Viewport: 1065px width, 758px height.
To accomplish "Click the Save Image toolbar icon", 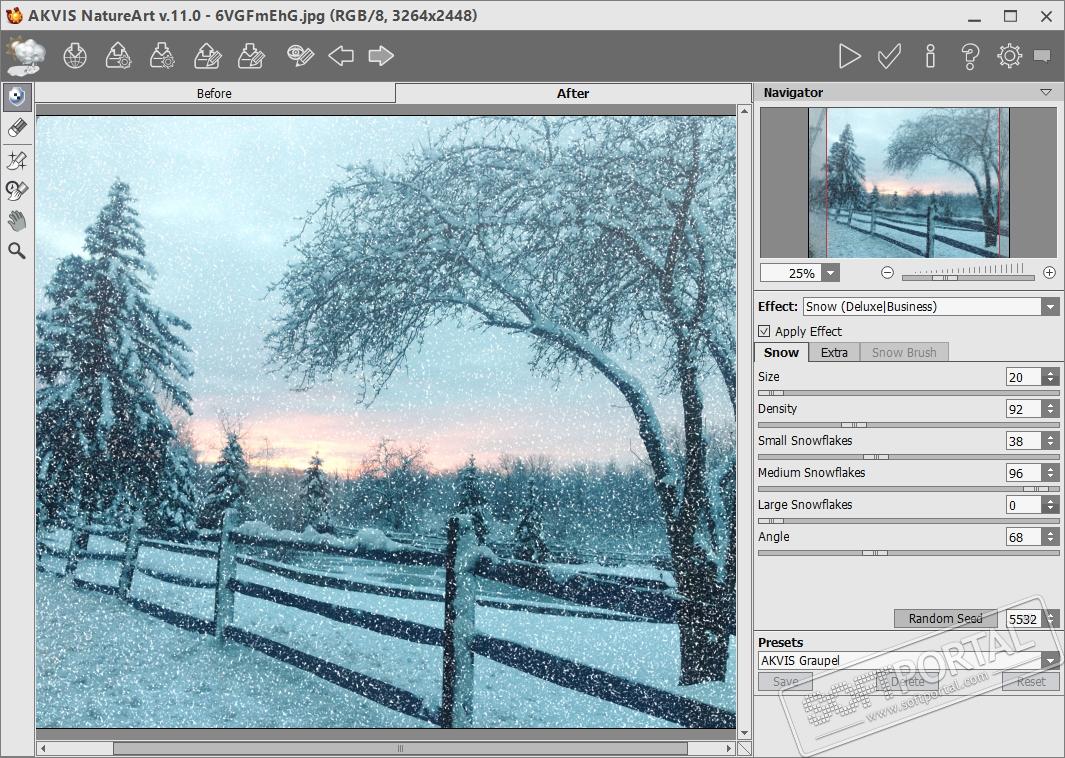I will pos(162,56).
